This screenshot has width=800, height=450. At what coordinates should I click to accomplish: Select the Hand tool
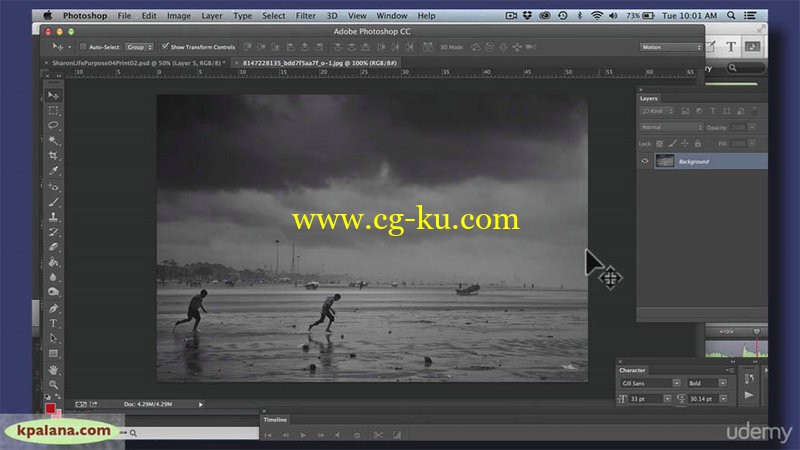click(x=53, y=369)
